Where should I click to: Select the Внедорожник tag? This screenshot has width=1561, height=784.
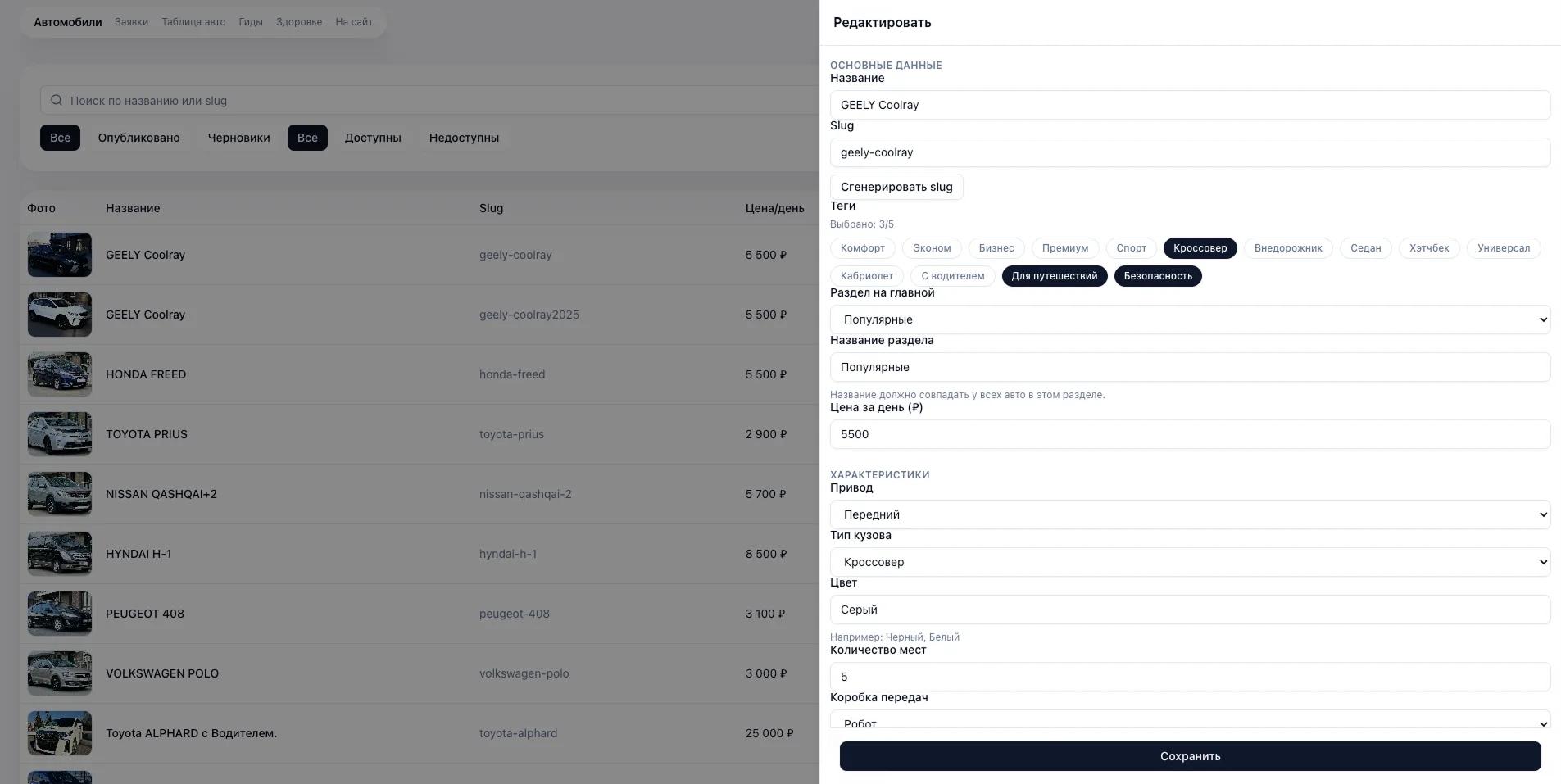click(1288, 248)
